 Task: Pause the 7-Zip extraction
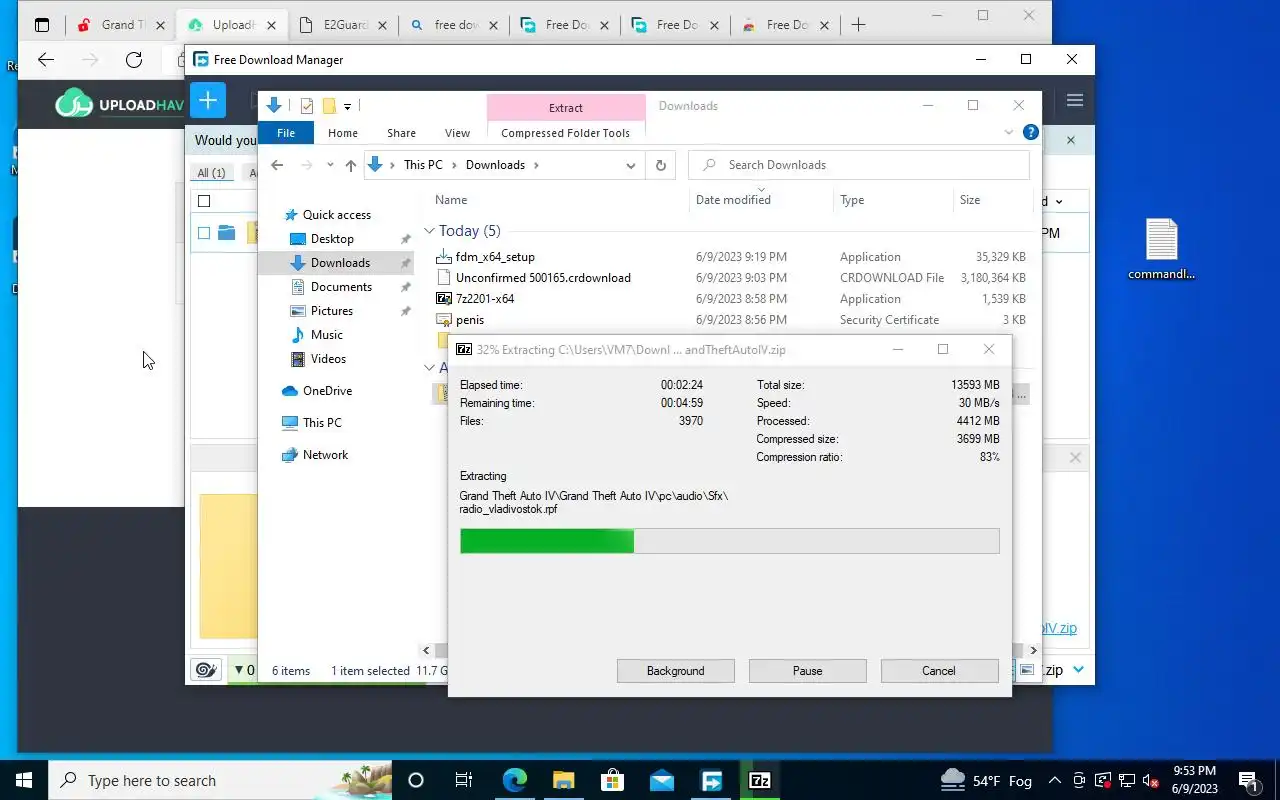[807, 671]
